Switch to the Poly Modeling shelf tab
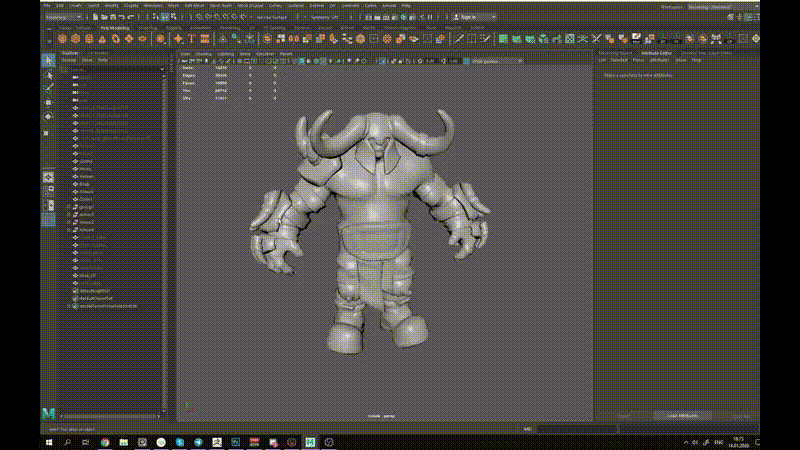This screenshot has height=450, width=800. coord(114,28)
